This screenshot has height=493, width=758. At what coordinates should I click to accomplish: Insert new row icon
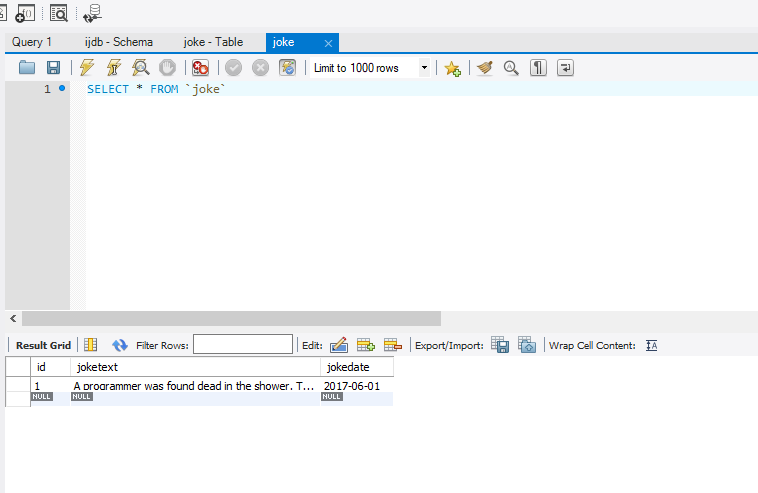pos(366,345)
